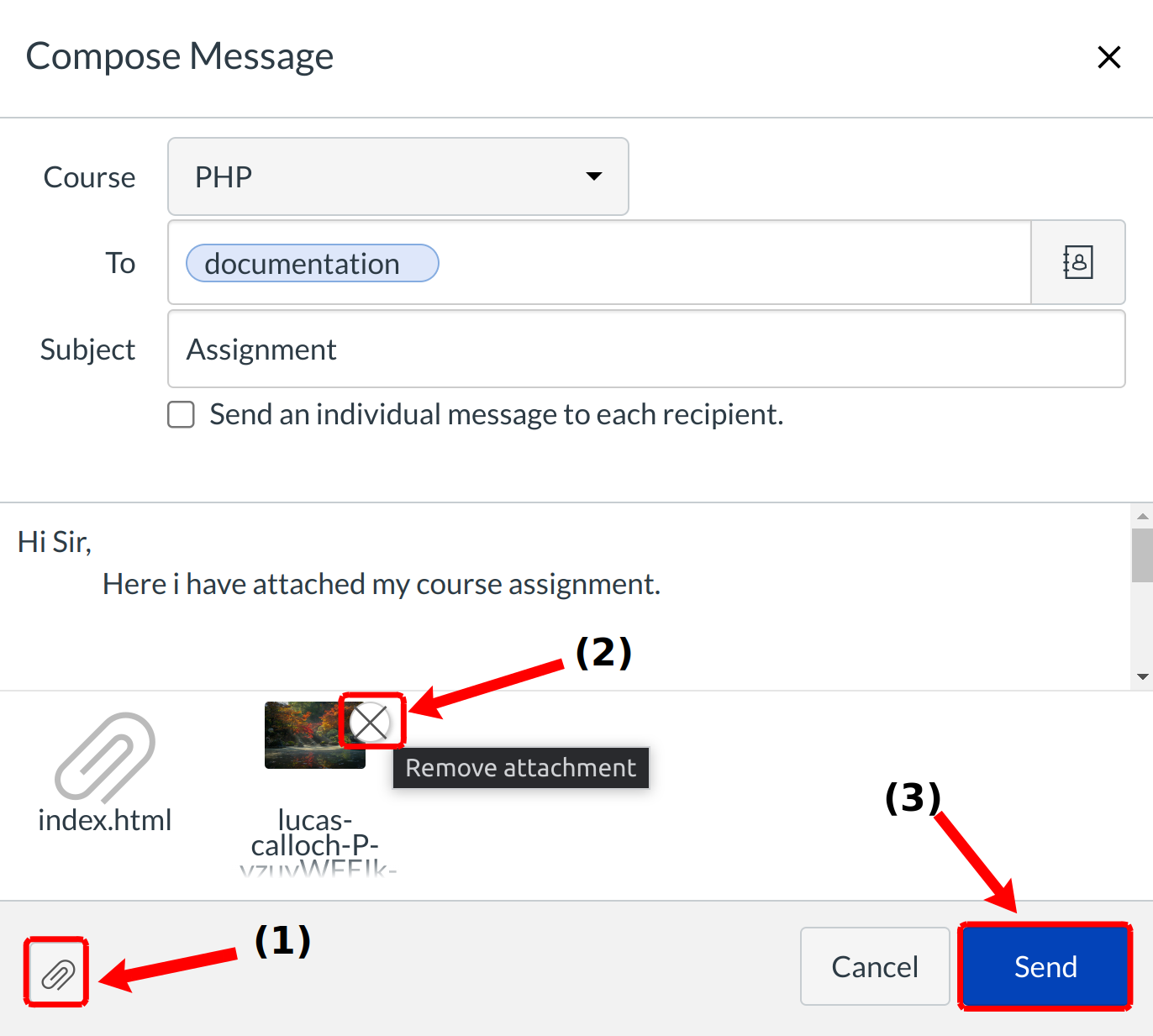Close the Compose Message dialog
The image size is (1153, 1036).
tap(1108, 57)
